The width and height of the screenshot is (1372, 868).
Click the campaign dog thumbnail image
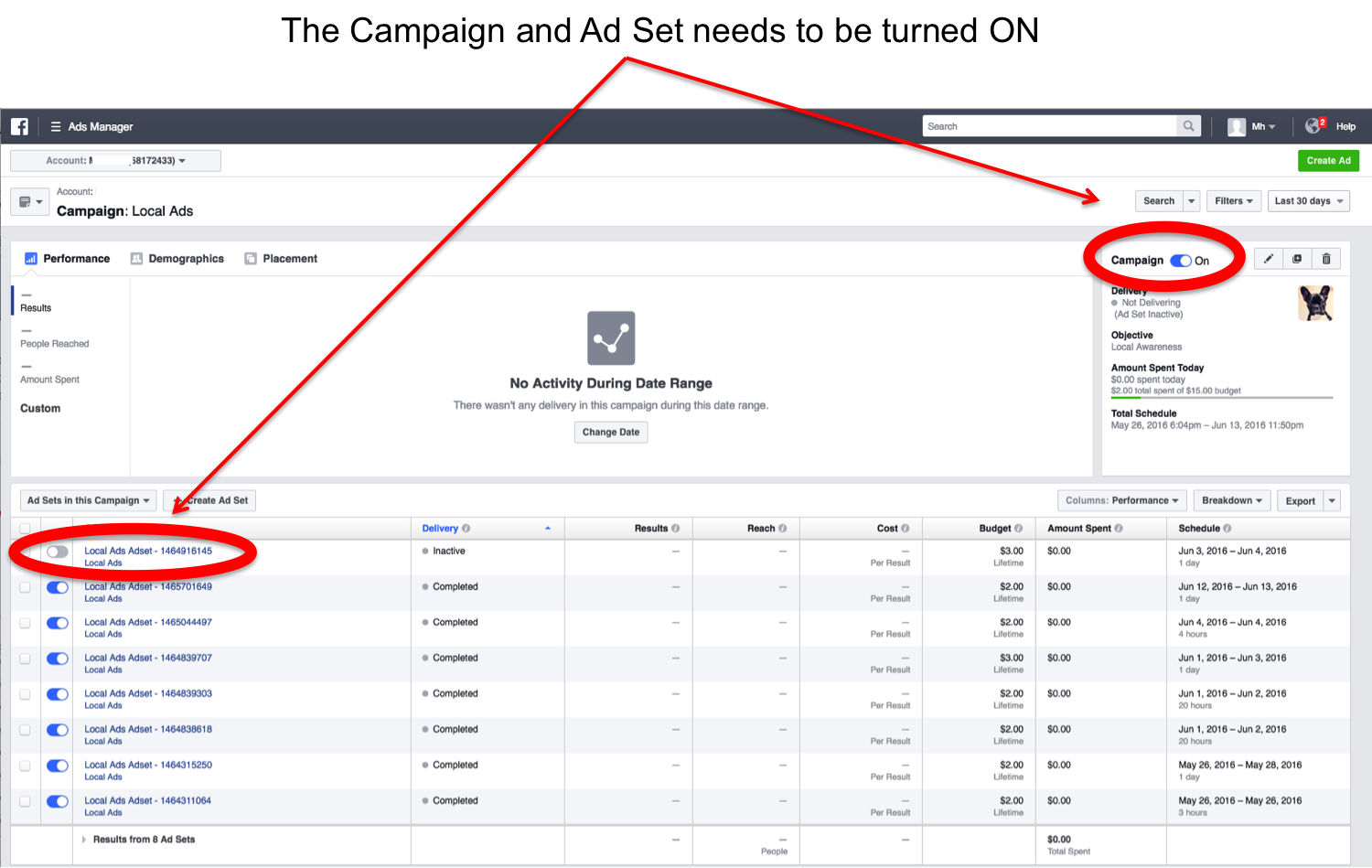(x=1315, y=303)
